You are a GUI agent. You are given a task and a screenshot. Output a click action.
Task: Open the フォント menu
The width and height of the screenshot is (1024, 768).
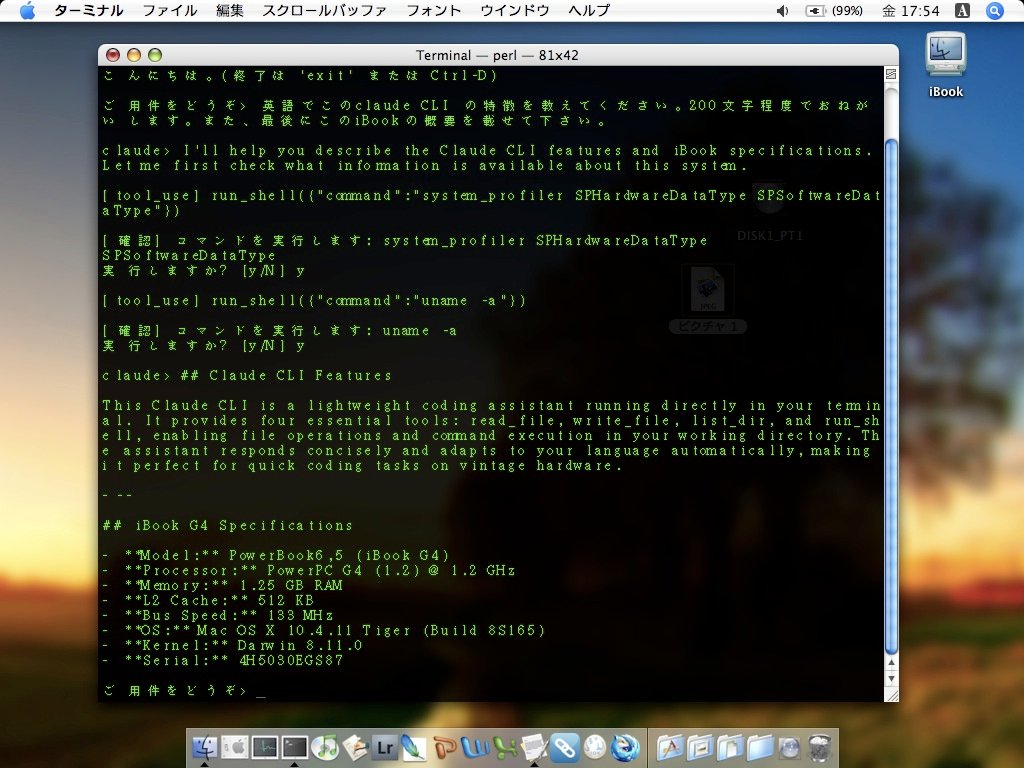coord(434,10)
